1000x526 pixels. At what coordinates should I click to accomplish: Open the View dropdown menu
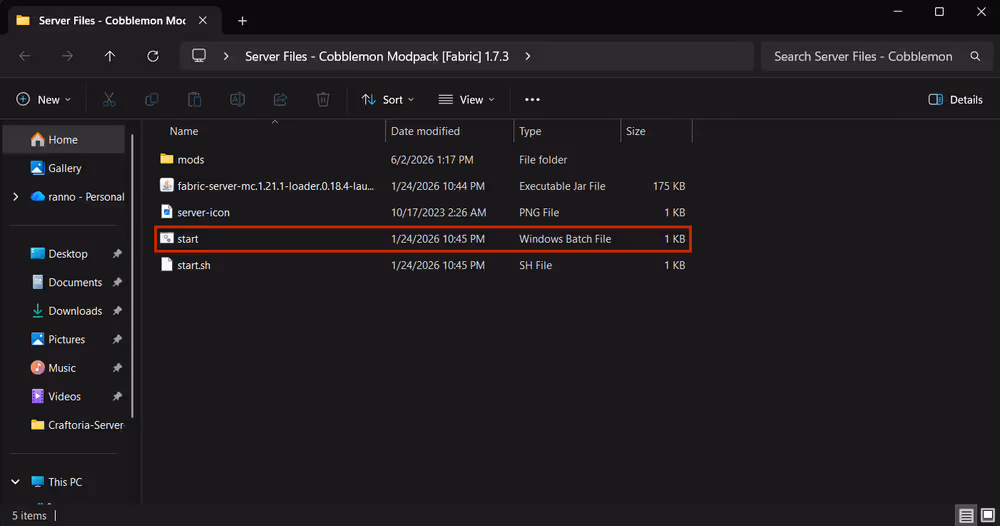tap(467, 99)
